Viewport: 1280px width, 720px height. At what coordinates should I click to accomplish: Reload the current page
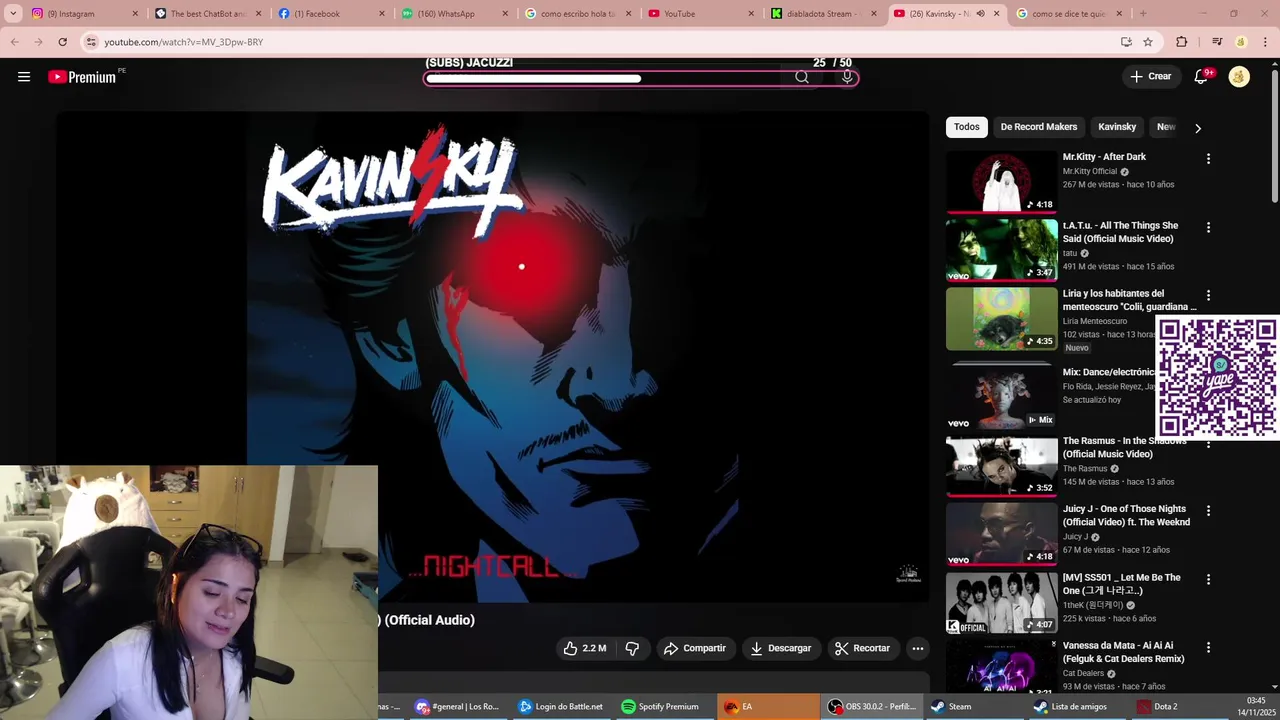(62, 42)
